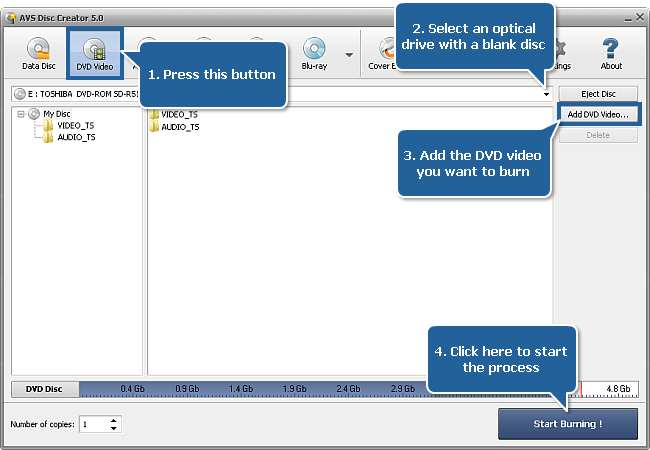Click the Toshiba DVD-ROM drive combo box

pyautogui.click(x=282, y=94)
